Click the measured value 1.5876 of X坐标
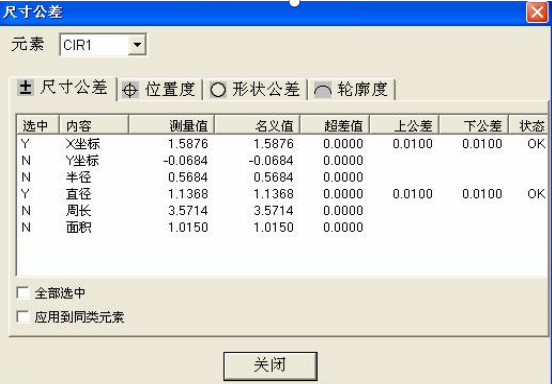The height and width of the screenshot is (384, 552). [x=188, y=144]
